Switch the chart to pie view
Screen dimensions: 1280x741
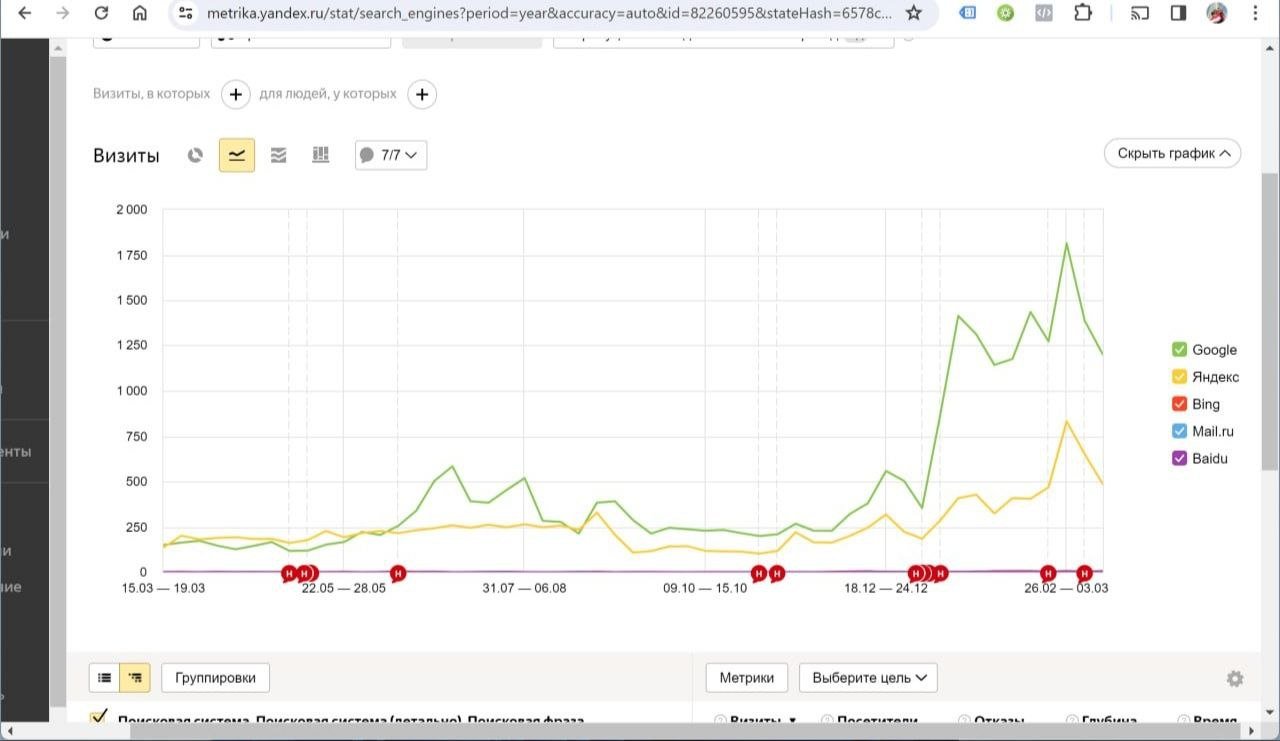(x=196, y=155)
